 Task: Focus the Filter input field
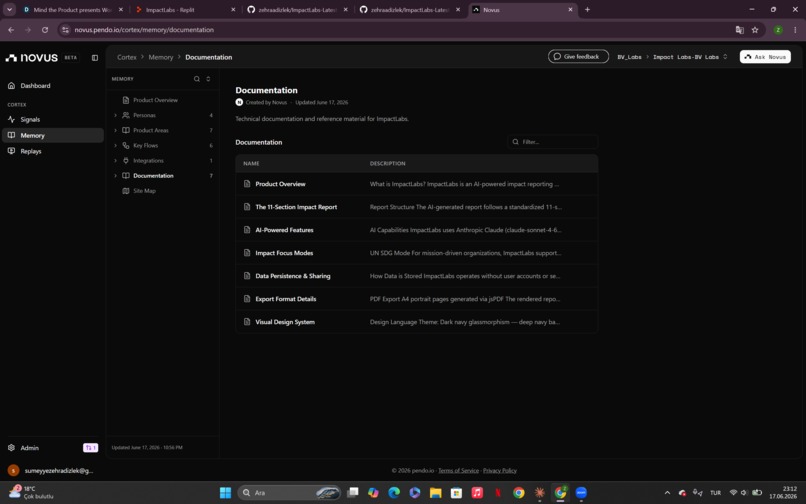(553, 142)
